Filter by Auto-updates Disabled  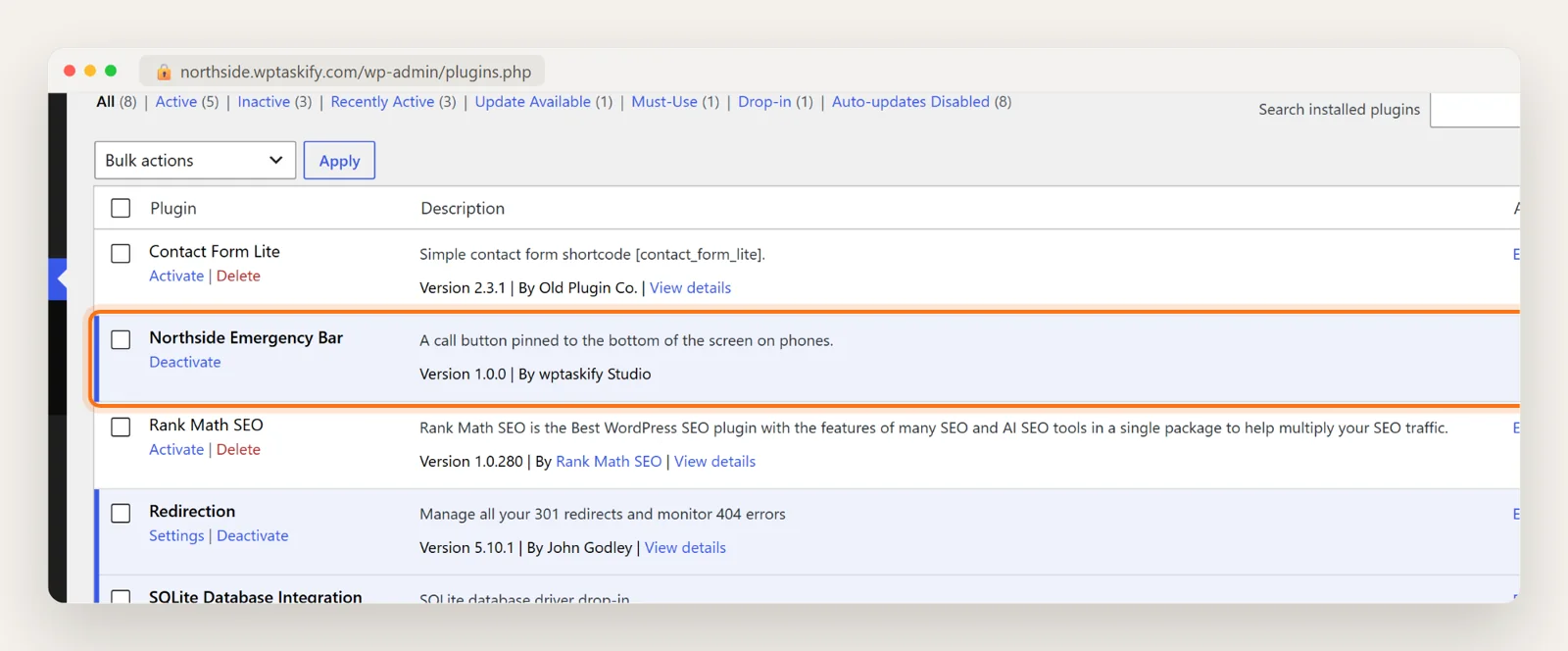(x=910, y=101)
